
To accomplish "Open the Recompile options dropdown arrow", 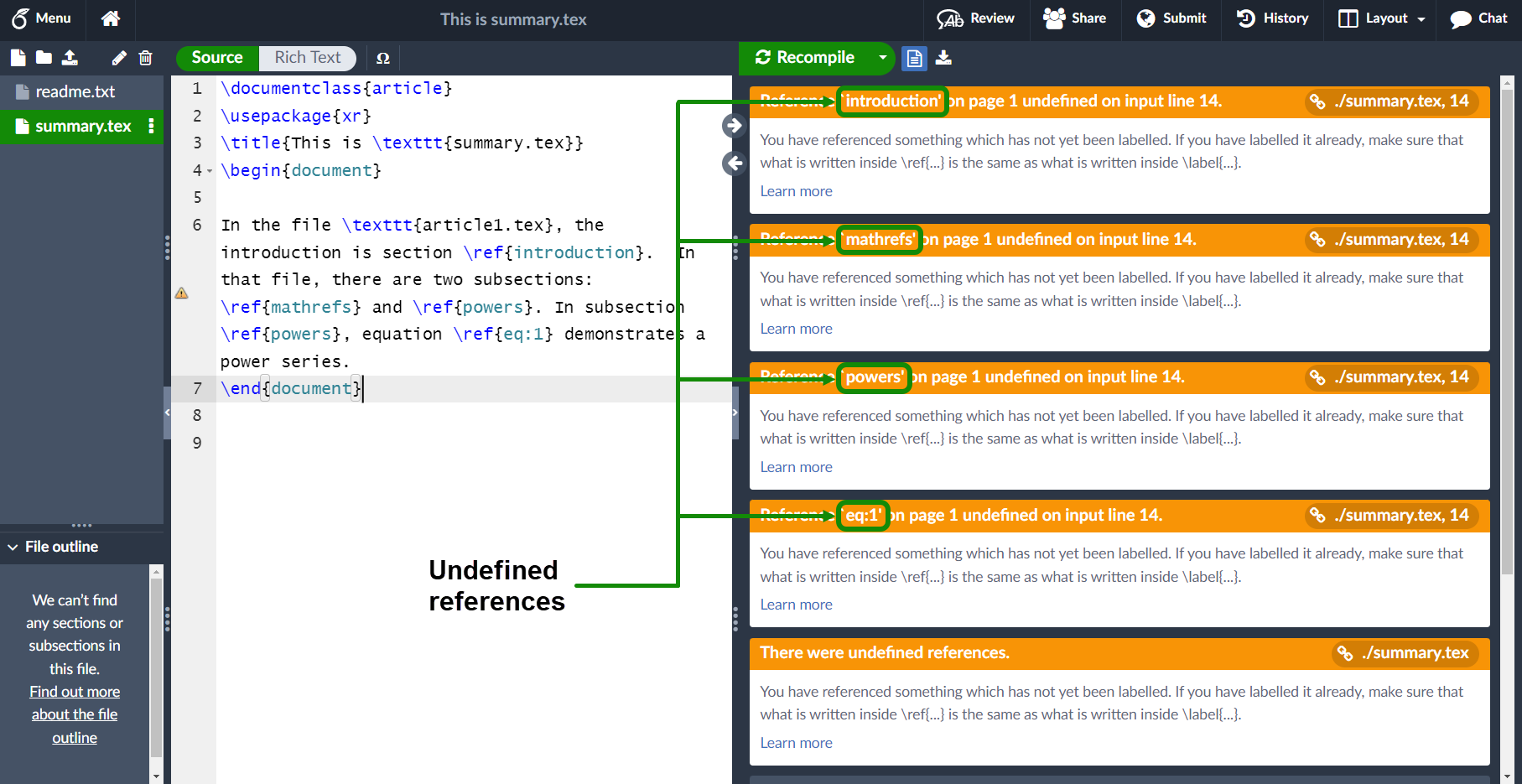I will pos(882,58).
